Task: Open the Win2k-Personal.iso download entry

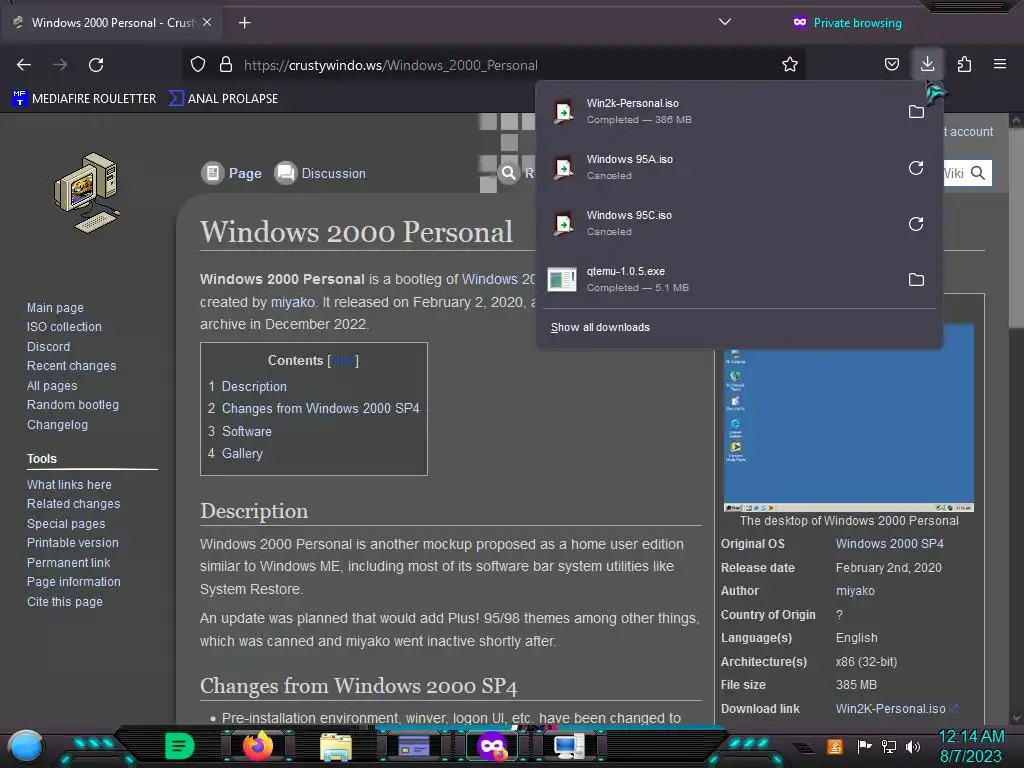Action: [x=720, y=112]
